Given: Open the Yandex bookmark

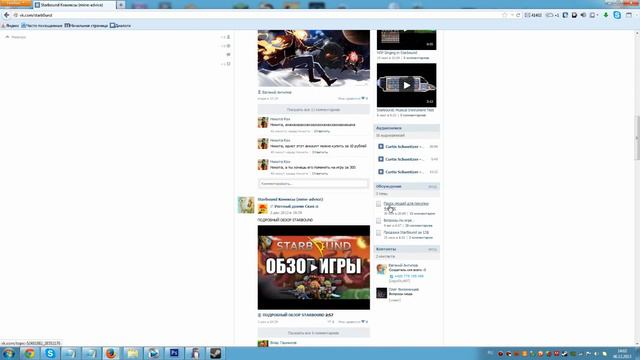Looking at the screenshot, I should (x=10, y=26).
